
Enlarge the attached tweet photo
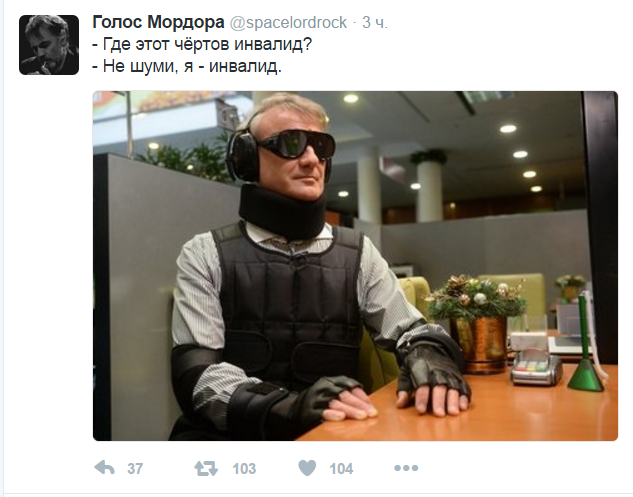coord(355,266)
